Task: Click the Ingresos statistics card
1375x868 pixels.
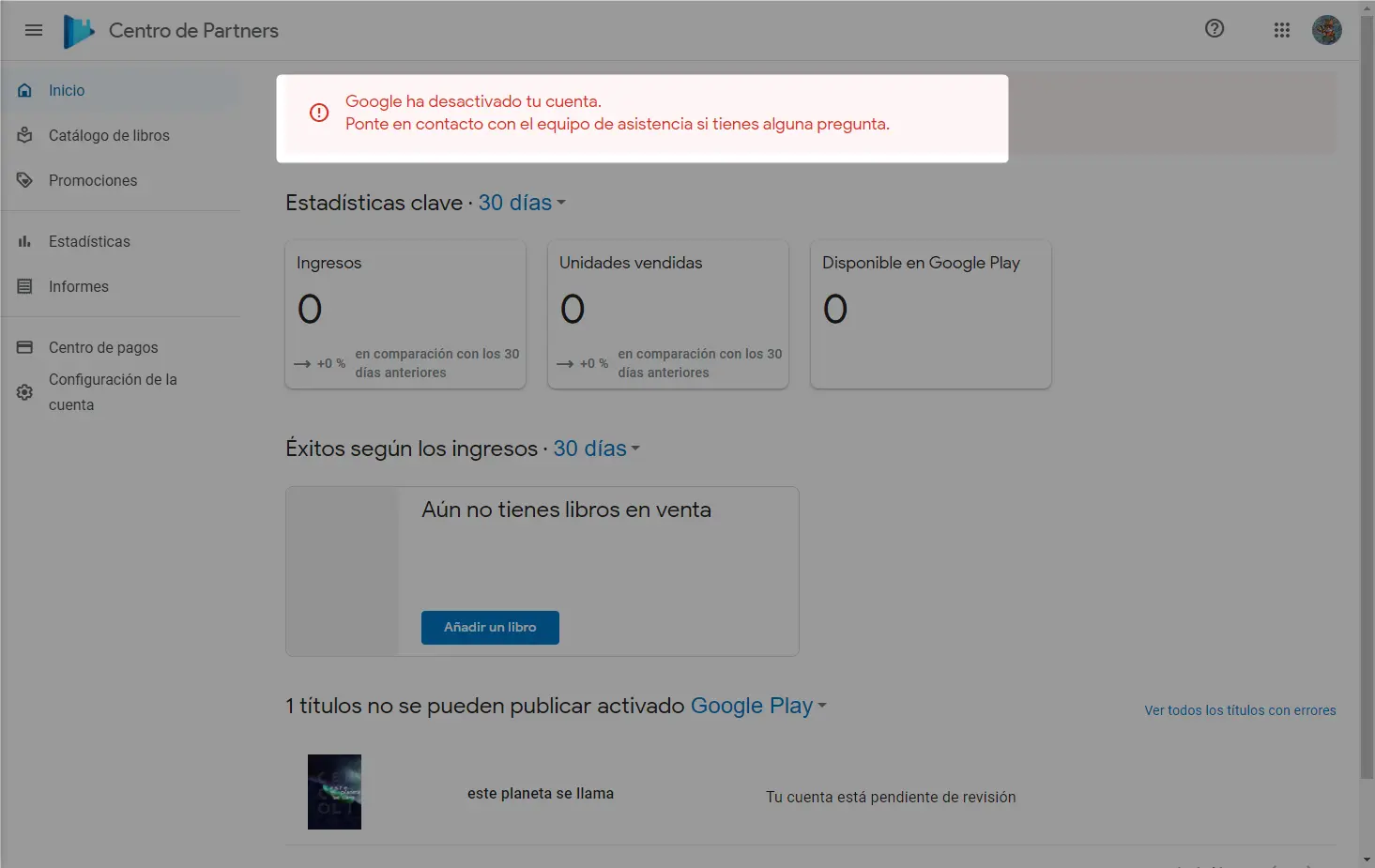Action: point(405,314)
